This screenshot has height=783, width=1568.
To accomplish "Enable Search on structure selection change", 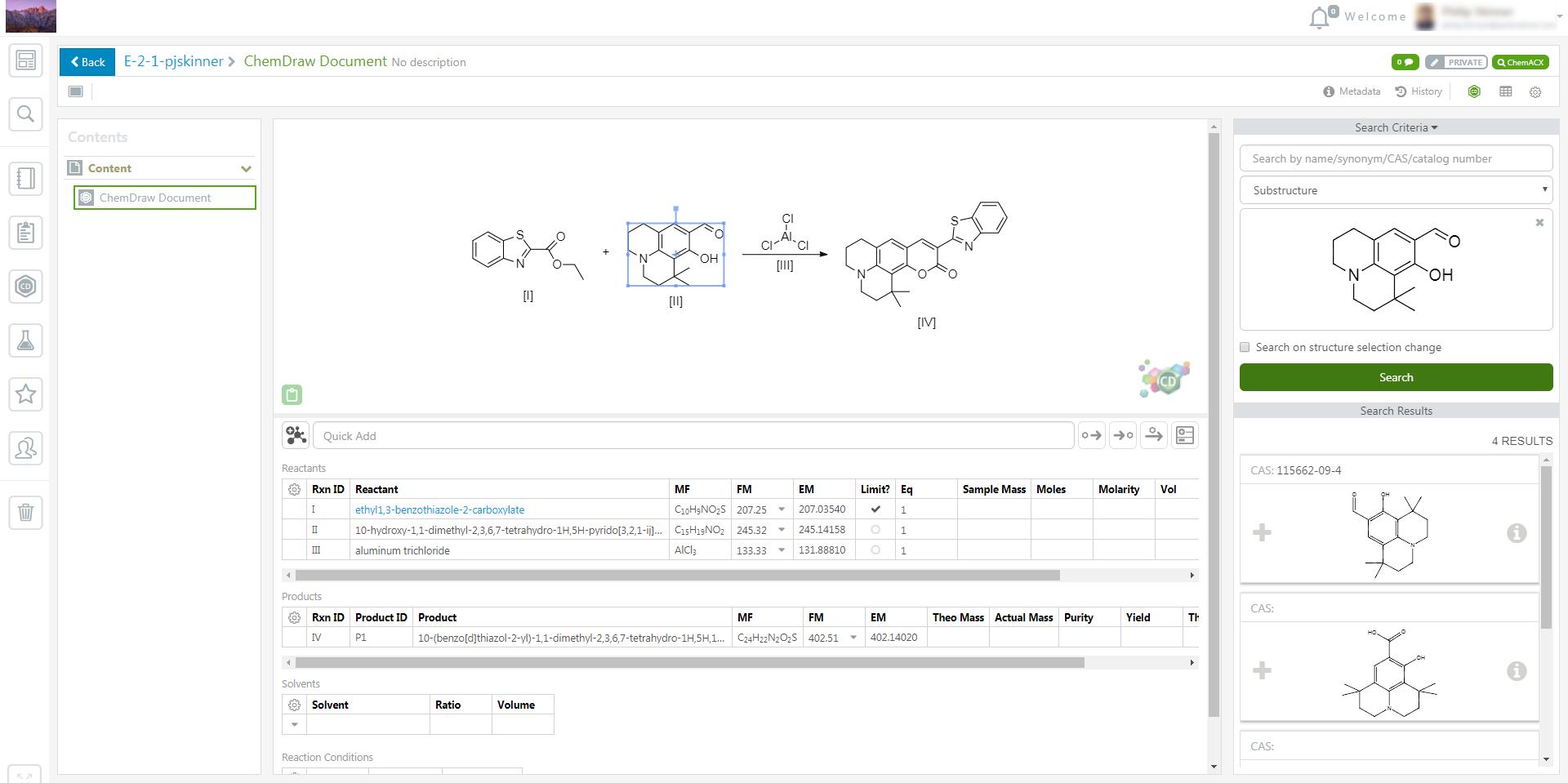I will click(1245, 348).
